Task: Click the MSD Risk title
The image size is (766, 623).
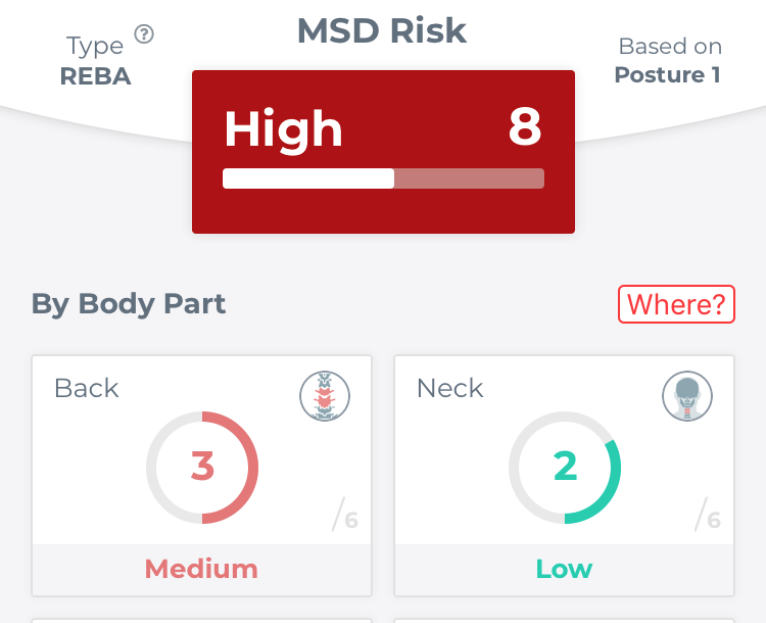Action: 382,31
